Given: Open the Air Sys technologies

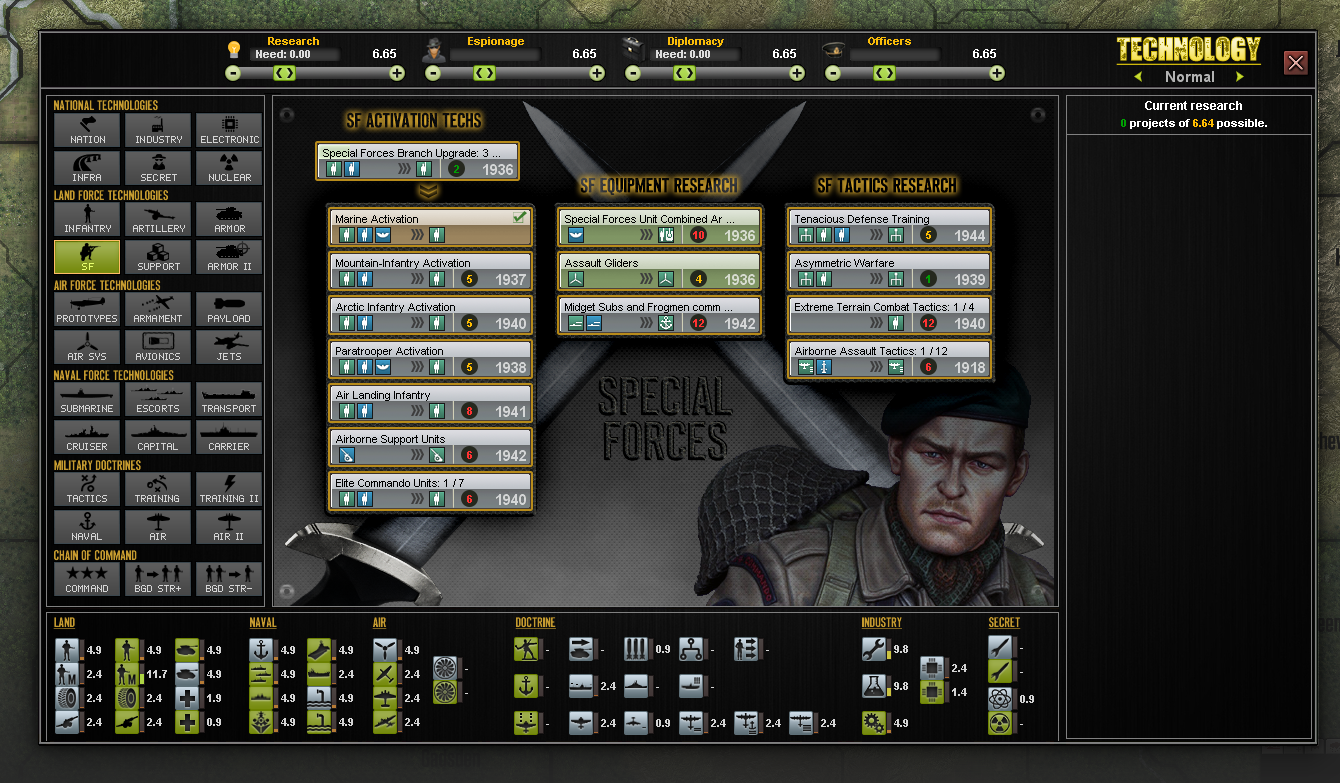Looking at the screenshot, I should click(x=87, y=347).
